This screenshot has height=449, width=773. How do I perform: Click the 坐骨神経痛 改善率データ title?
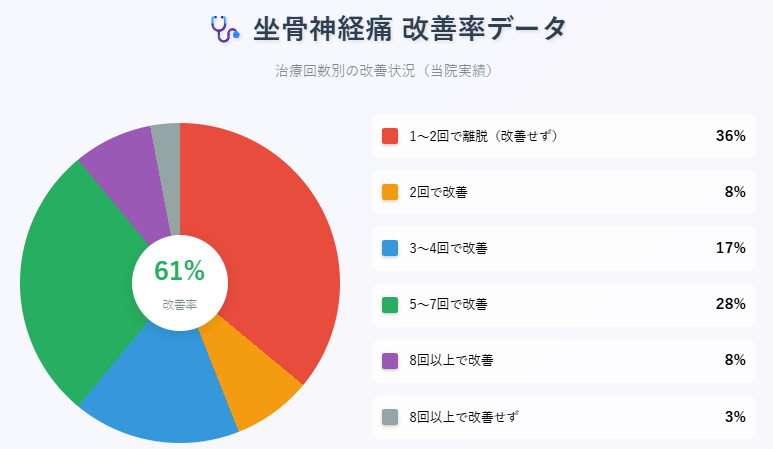point(410,29)
